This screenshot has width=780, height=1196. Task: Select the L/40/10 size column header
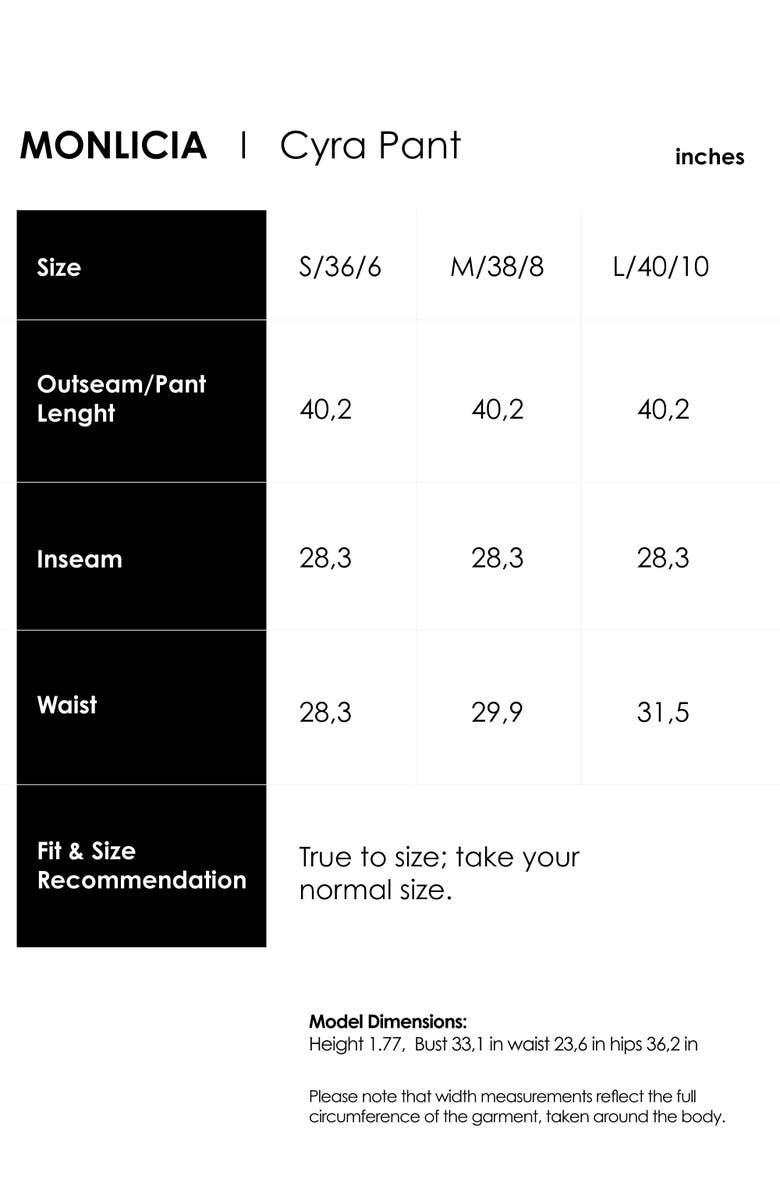tap(661, 267)
